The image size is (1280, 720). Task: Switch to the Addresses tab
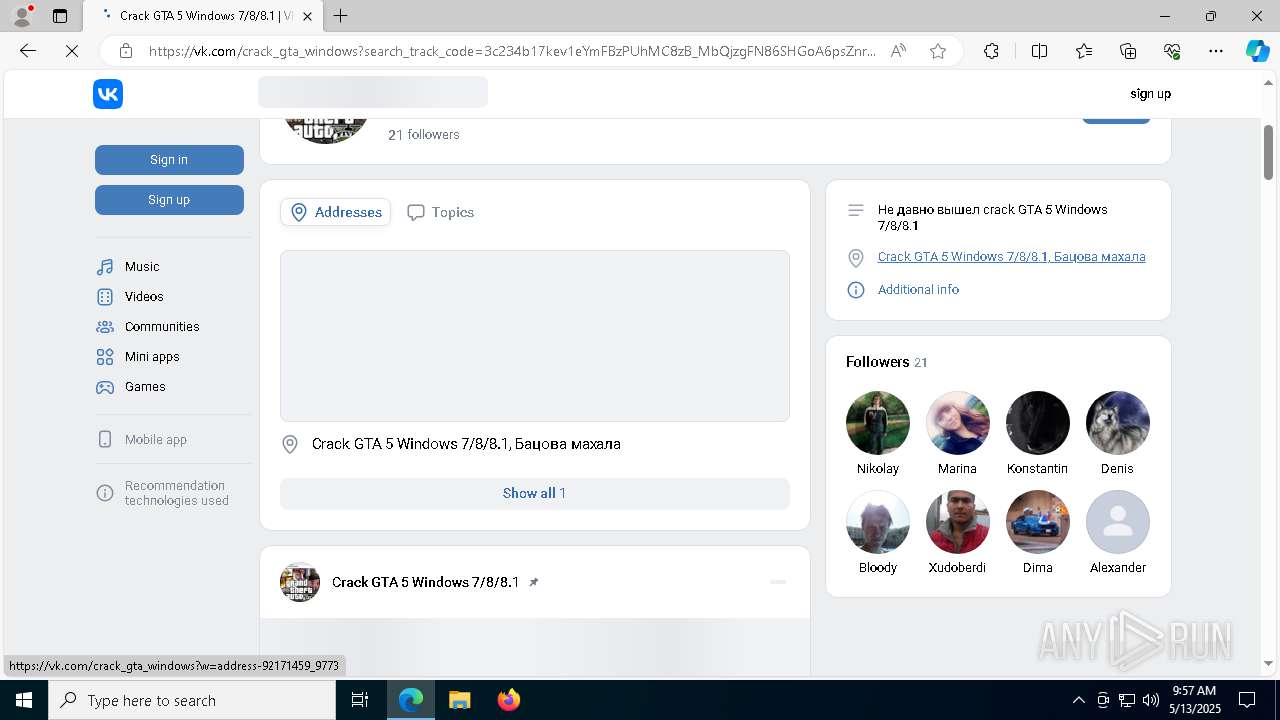point(336,212)
